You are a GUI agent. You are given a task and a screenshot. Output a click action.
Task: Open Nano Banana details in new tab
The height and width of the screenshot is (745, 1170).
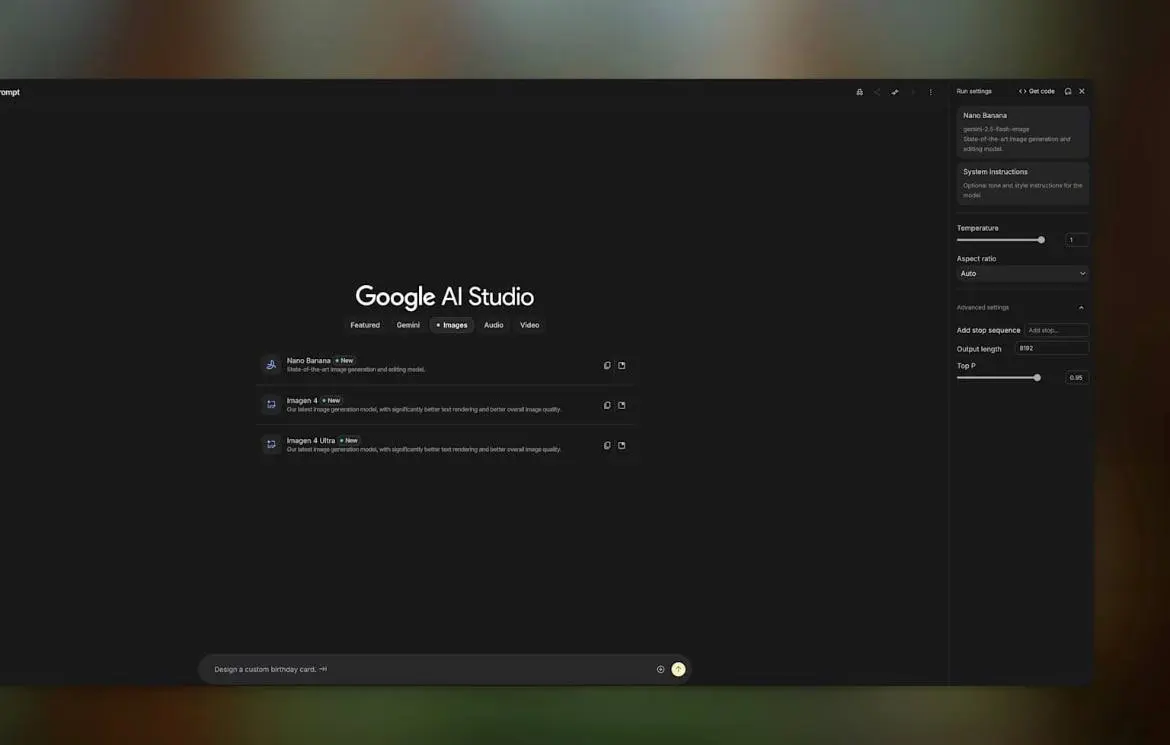622,366
